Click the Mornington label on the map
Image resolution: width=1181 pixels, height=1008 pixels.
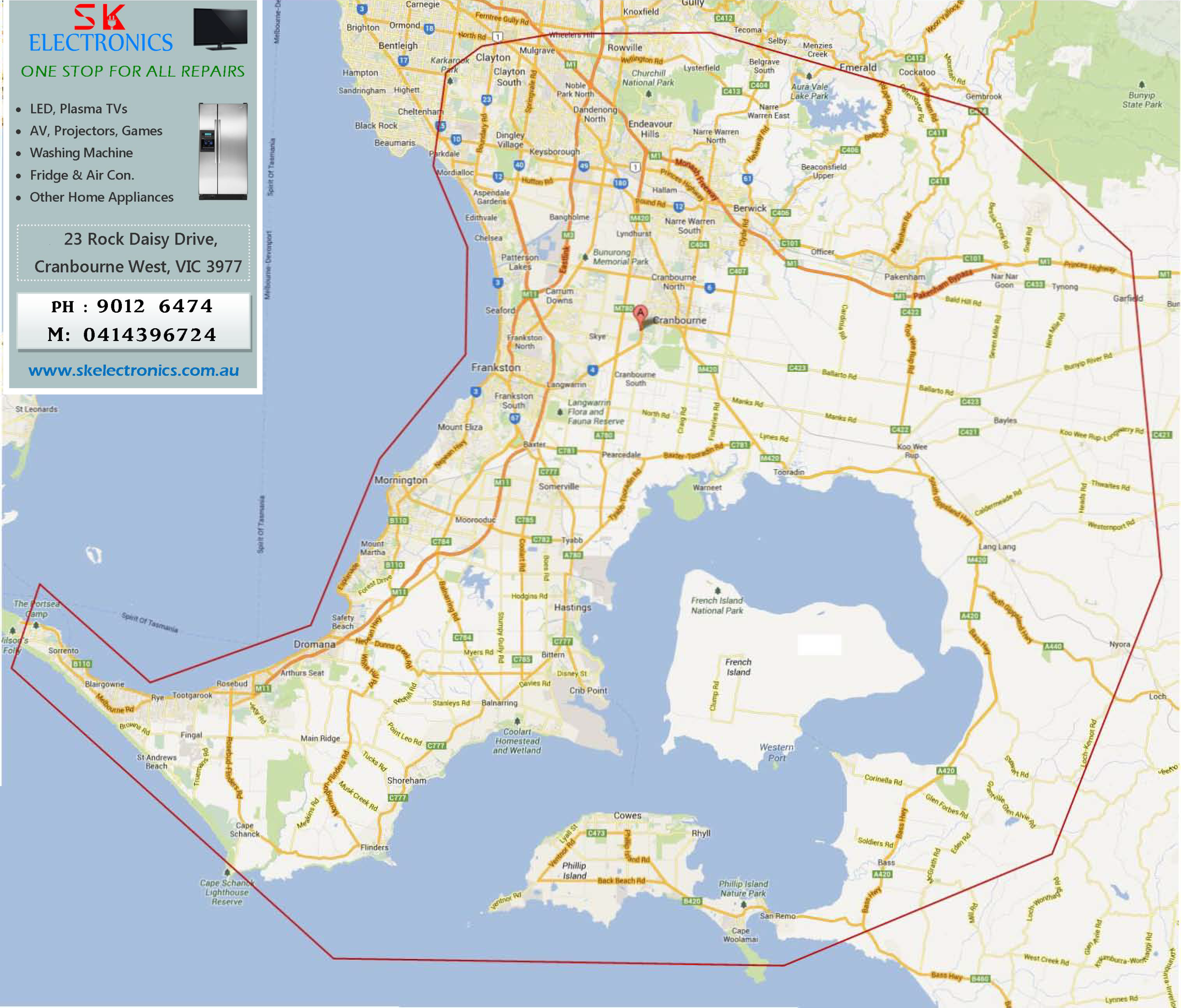(x=401, y=480)
